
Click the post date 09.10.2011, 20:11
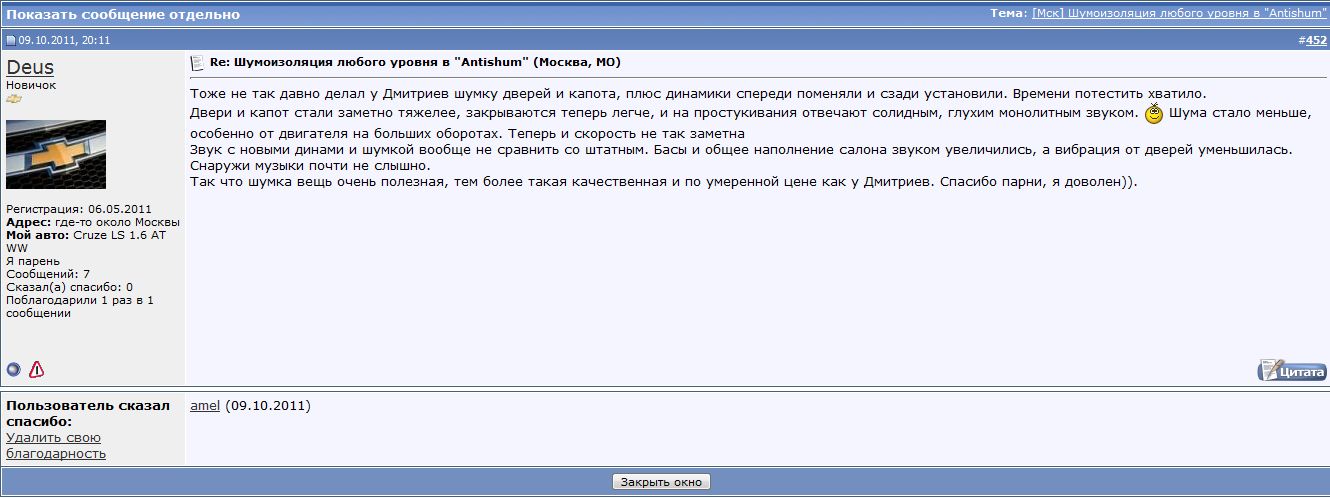64,41
